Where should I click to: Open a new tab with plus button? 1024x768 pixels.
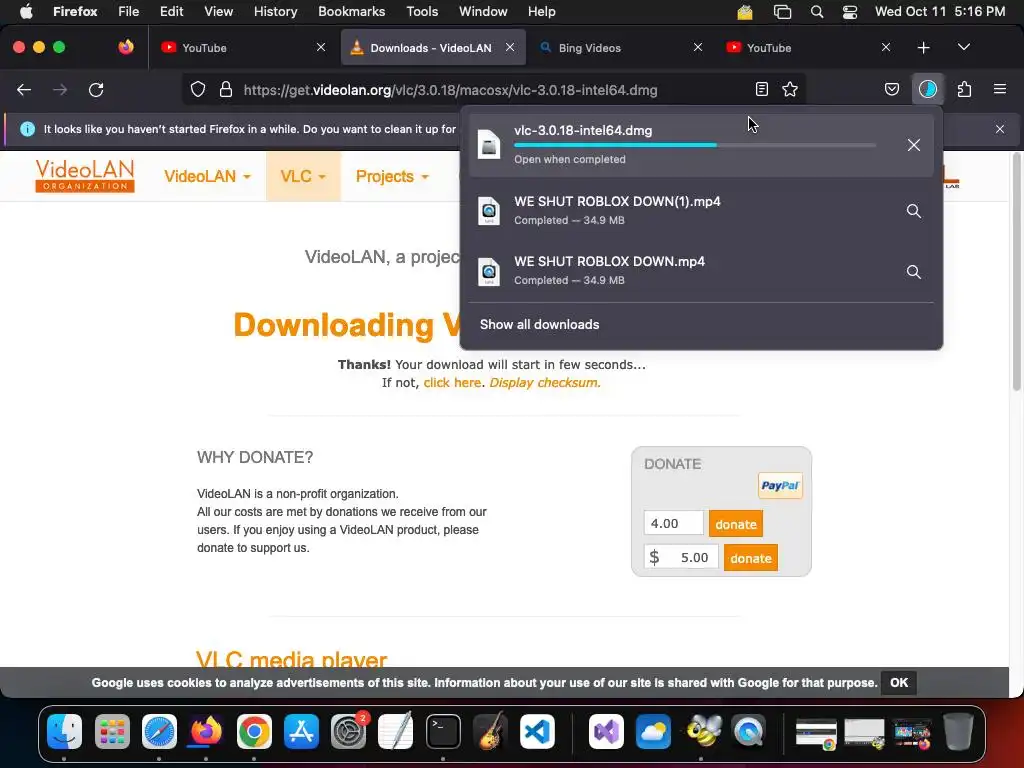click(x=923, y=48)
